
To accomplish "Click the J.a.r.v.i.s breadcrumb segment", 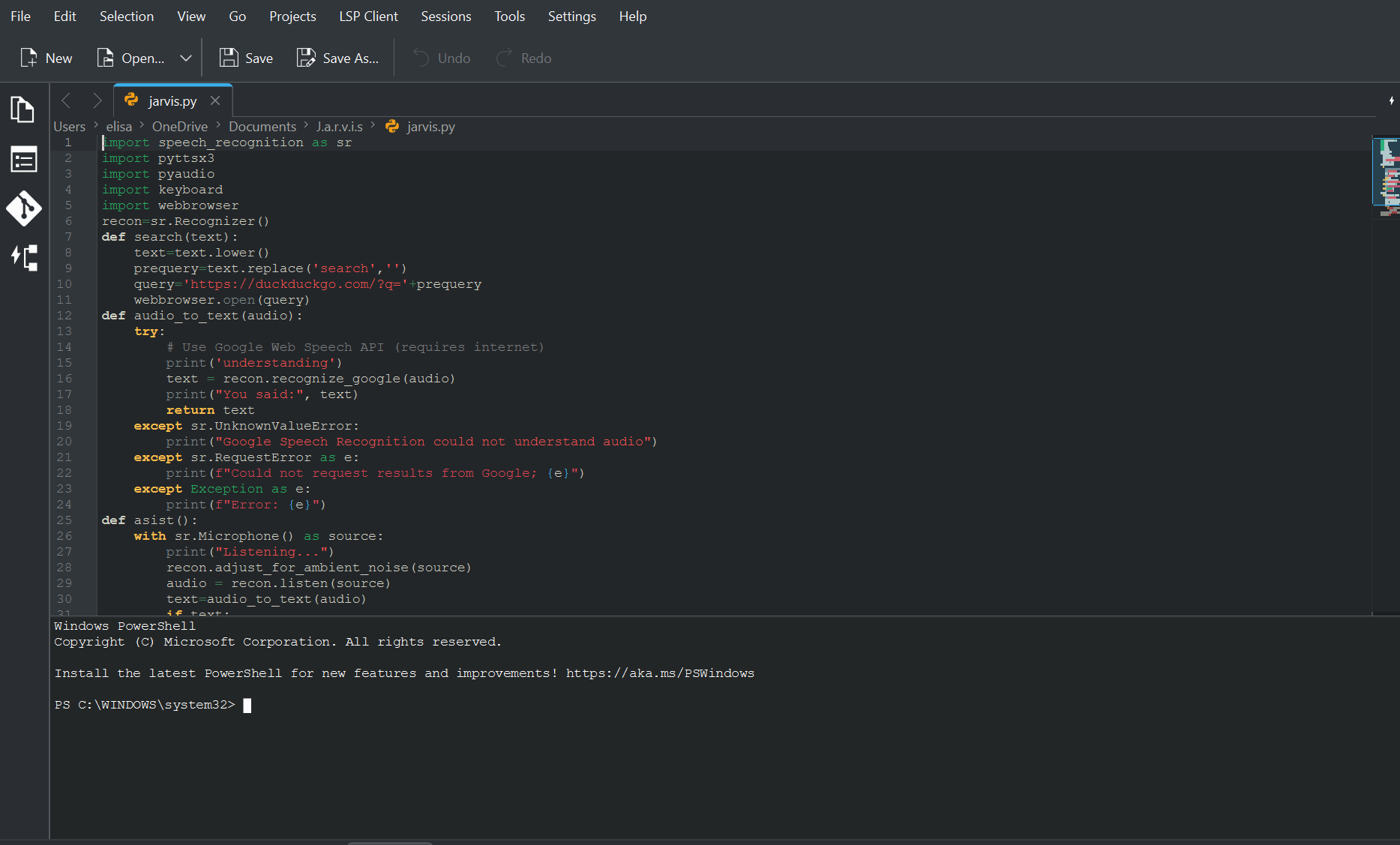I will tap(339, 127).
